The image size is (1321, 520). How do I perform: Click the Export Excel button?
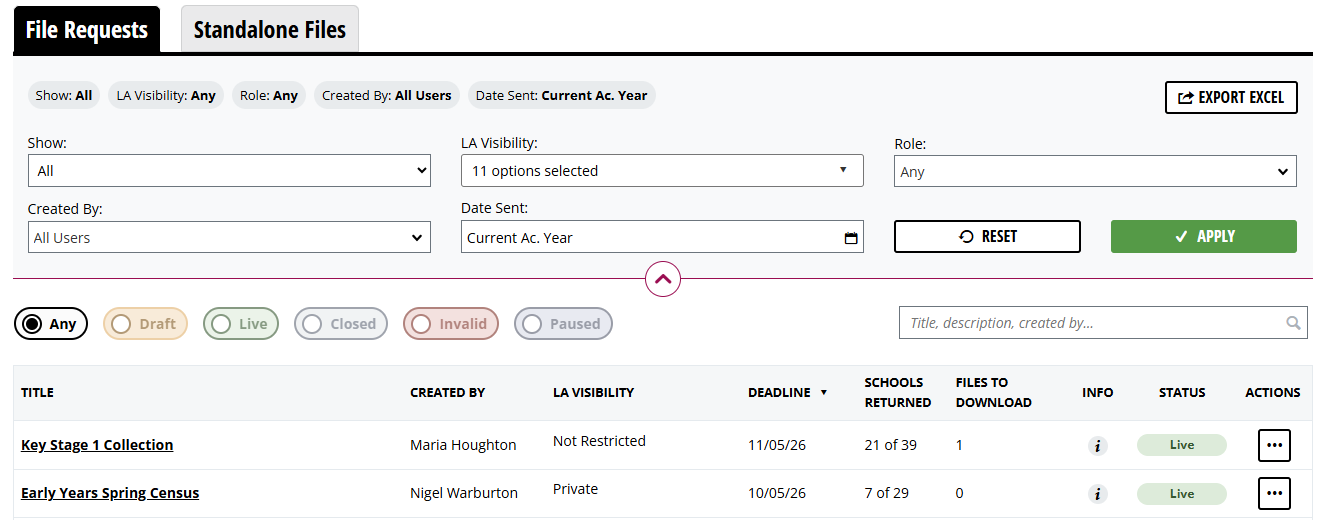pyautogui.click(x=1231, y=97)
